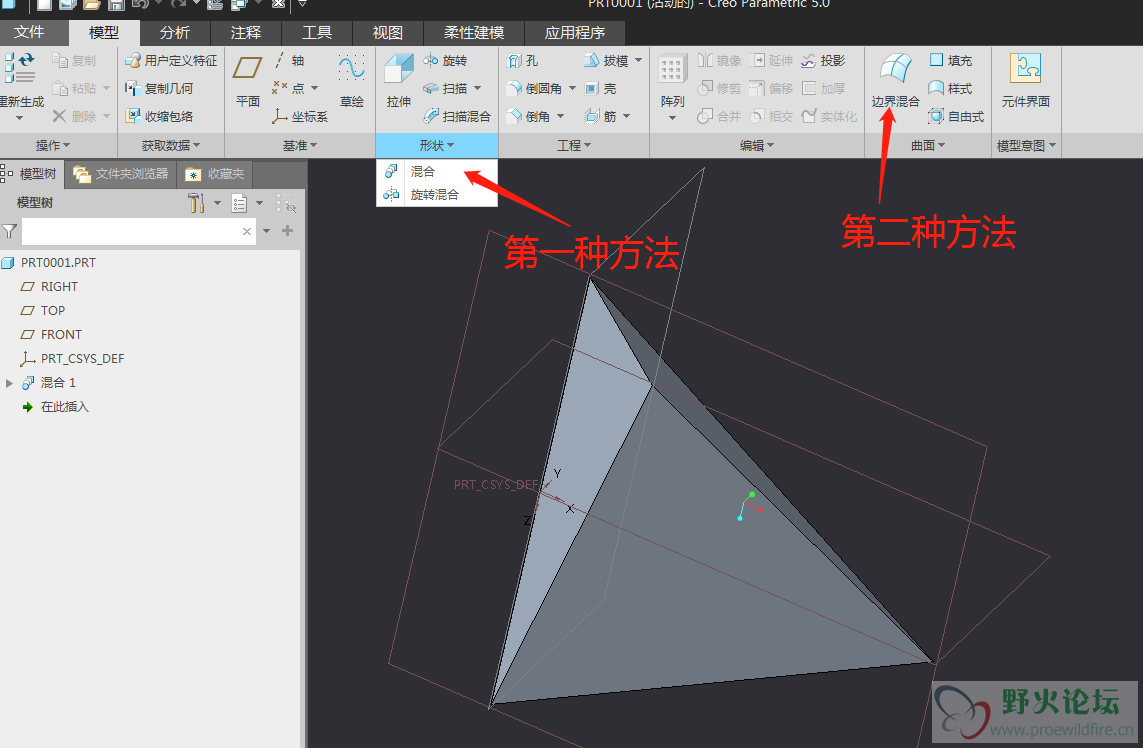Expand the 混合 1 tree node
The width and height of the screenshot is (1143, 748).
(x=9, y=383)
